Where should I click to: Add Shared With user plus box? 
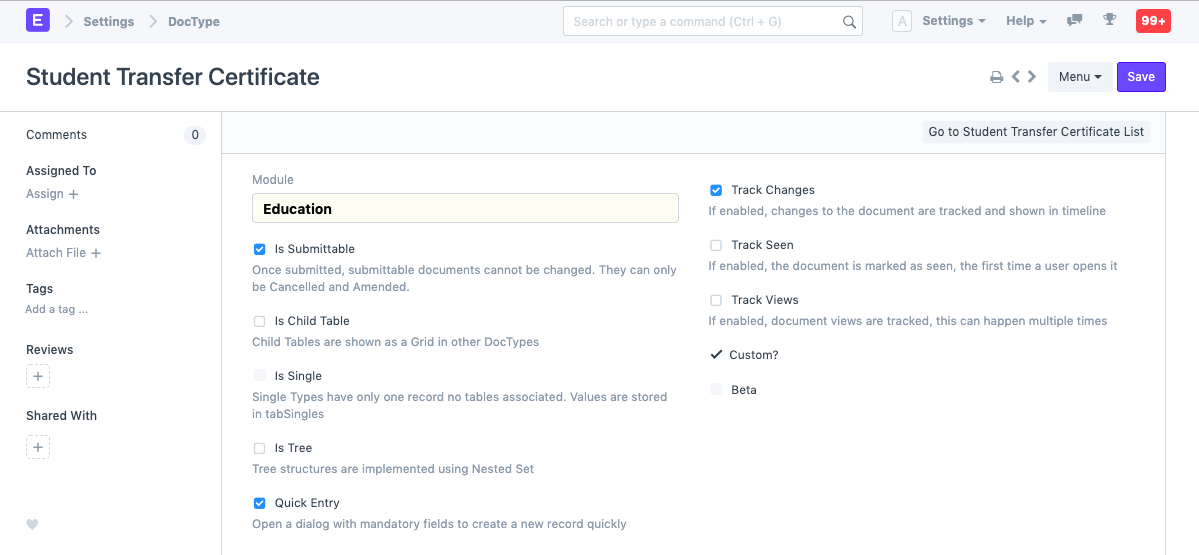[38, 446]
